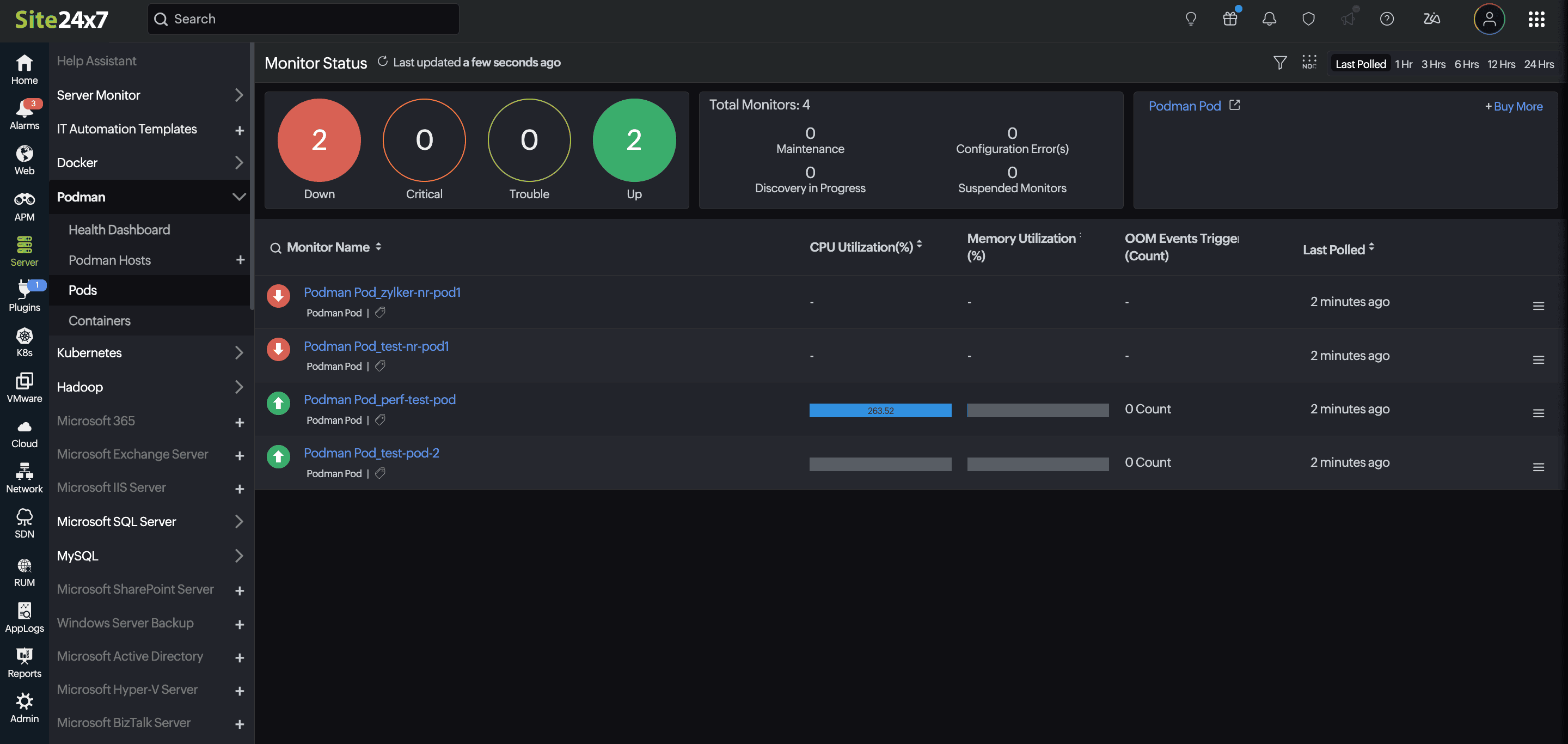This screenshot has height=744, width=1568.
Task: Click the lightbulb tips icon
Action: point(1191,19)
